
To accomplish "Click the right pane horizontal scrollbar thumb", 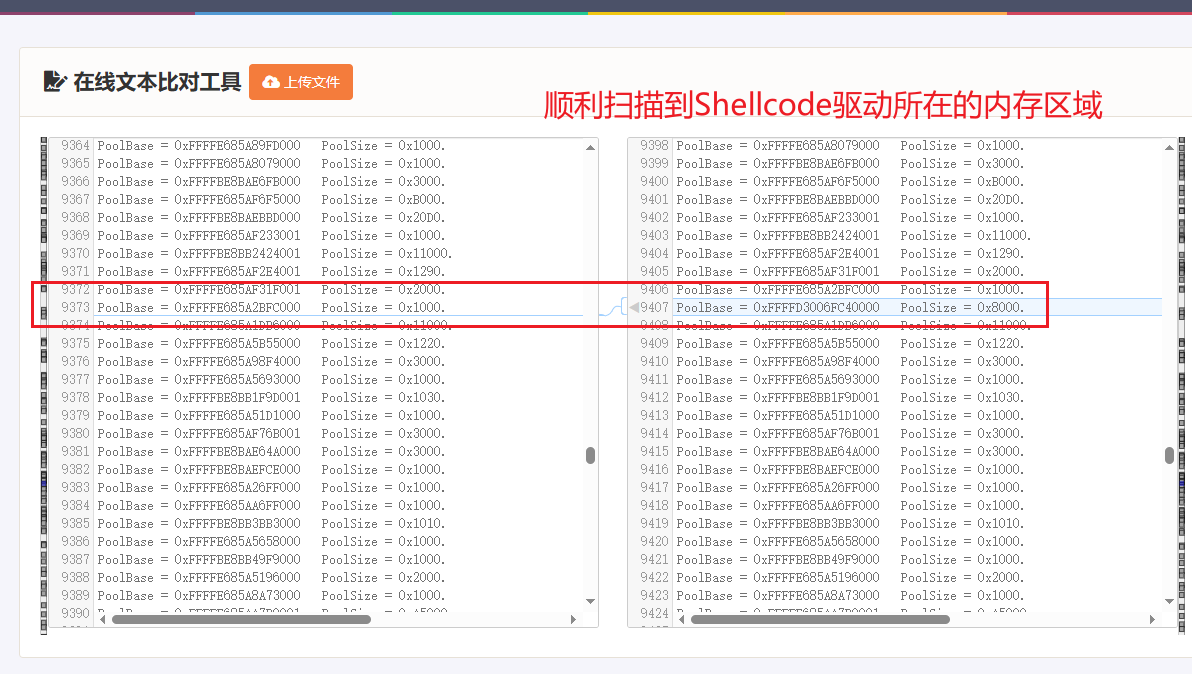I will pos(820,619).
